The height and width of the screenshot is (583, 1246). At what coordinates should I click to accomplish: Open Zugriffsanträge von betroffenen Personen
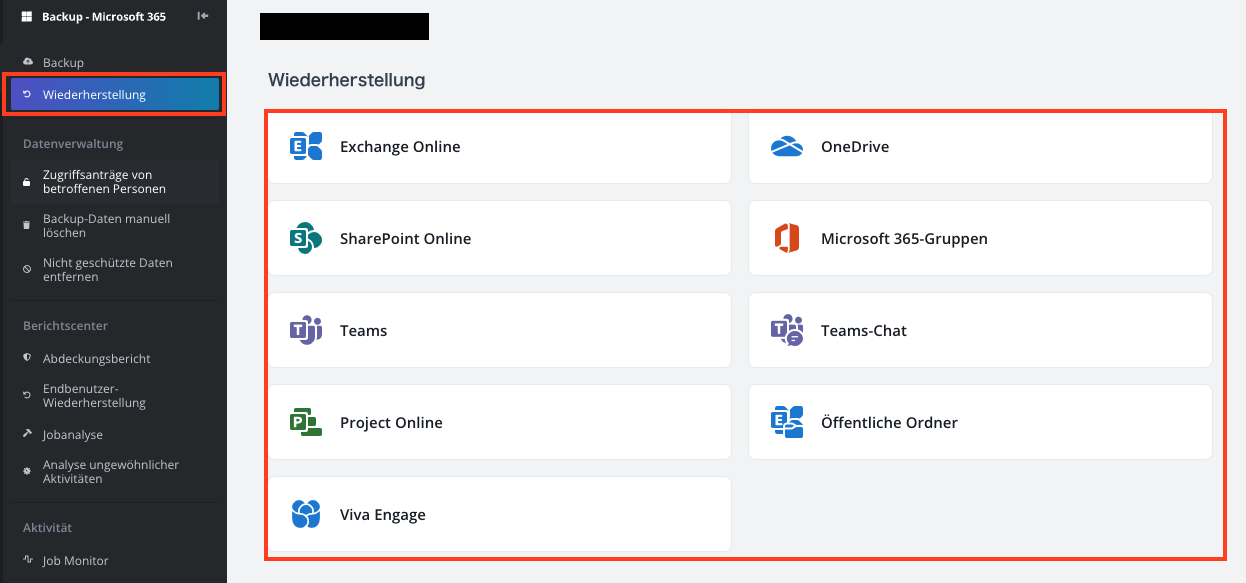tap(114, 182)
